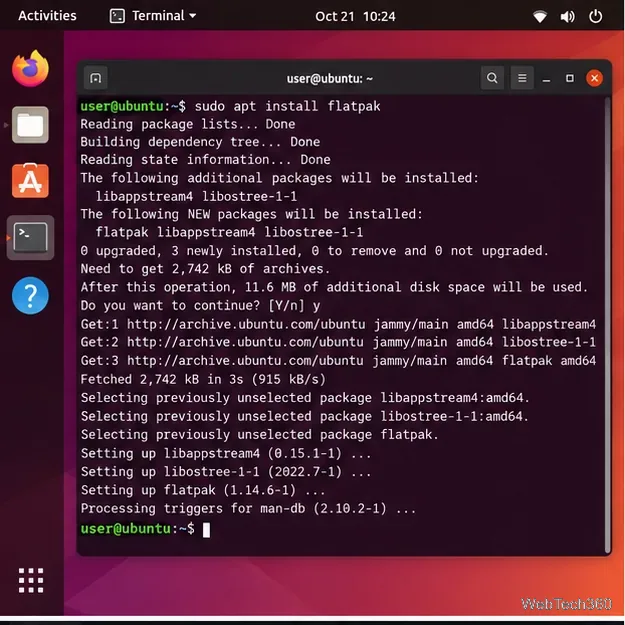Click the 'Reading package lists... Done' line
Viewport: 625px width, 625px height.
pyautogui.click(x=188, y=124)
